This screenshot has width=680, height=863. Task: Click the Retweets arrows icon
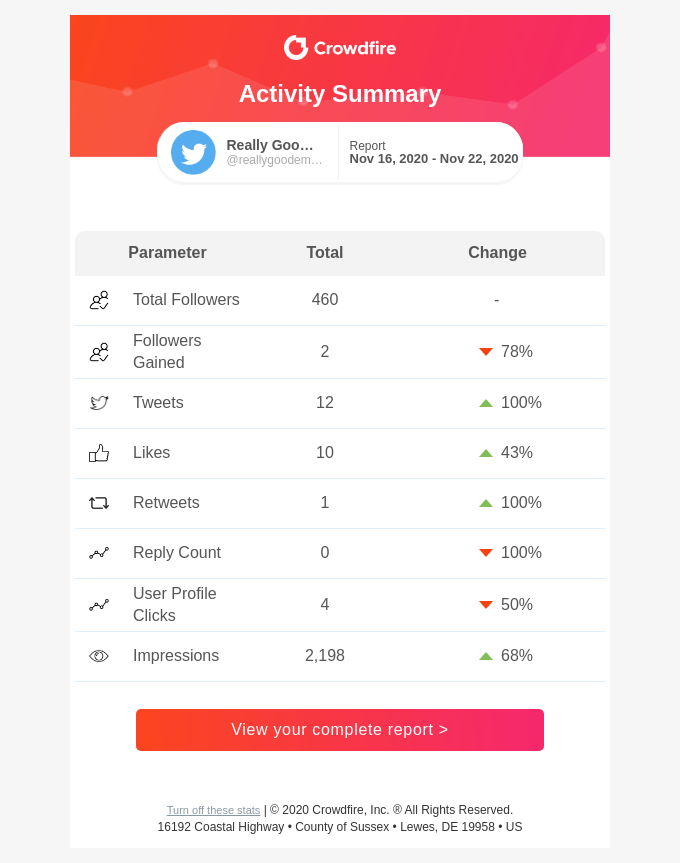(x=99, y=503)
